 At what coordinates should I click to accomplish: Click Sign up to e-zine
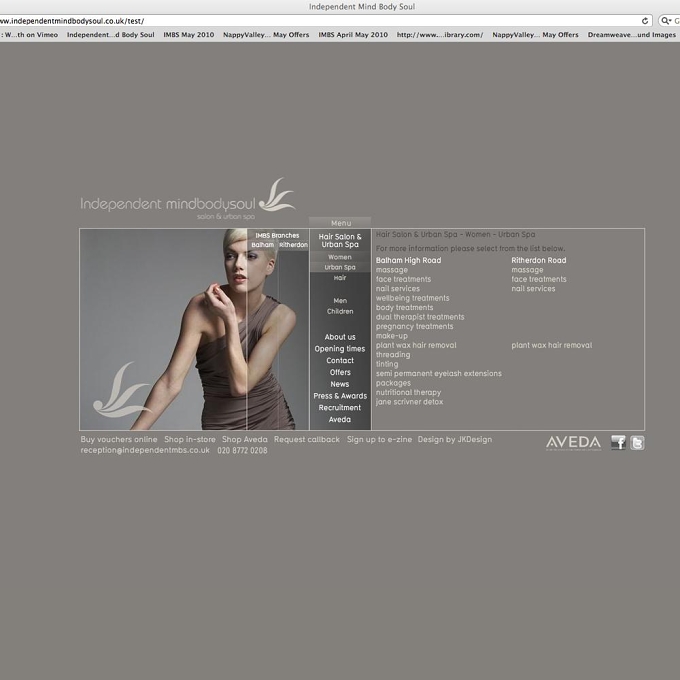point(379,439)
